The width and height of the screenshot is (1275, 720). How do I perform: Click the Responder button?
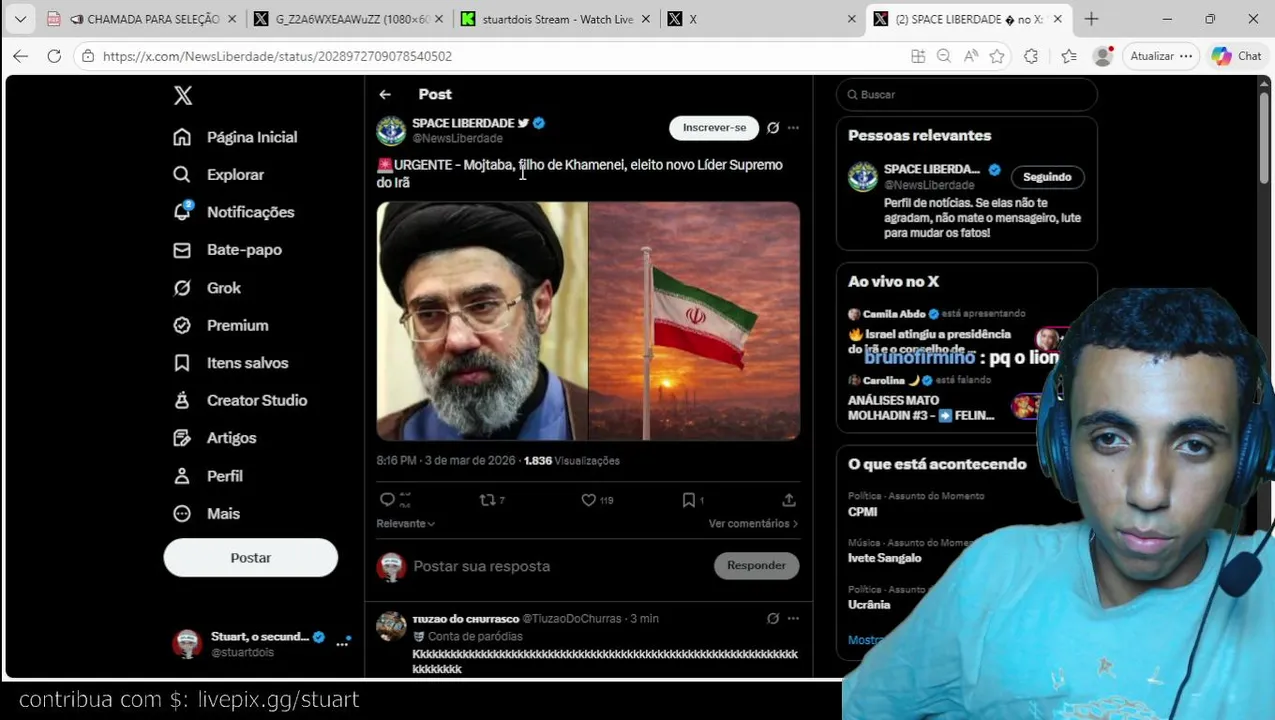point(756,566)
